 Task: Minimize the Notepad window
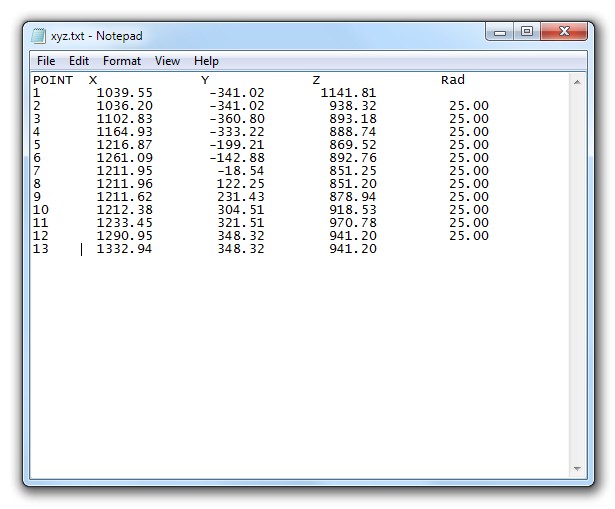[x=501, y=33]
